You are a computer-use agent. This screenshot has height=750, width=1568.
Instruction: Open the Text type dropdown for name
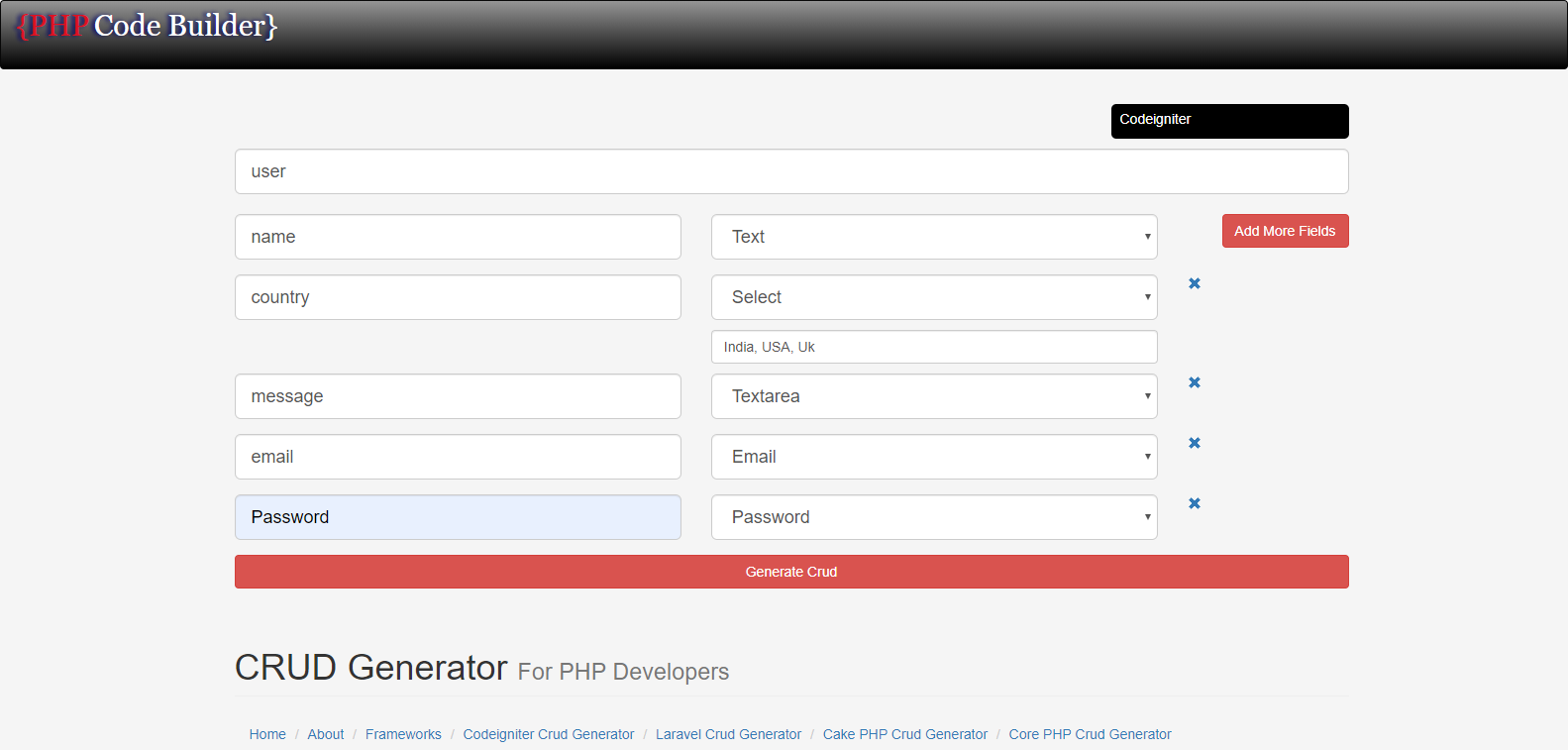click(x=934, y=237)
